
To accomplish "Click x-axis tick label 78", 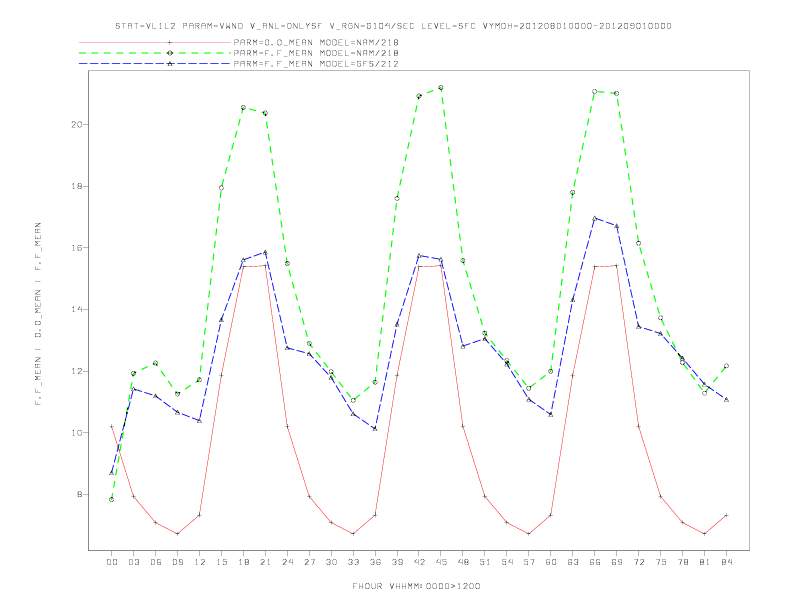I will (682, 562).
